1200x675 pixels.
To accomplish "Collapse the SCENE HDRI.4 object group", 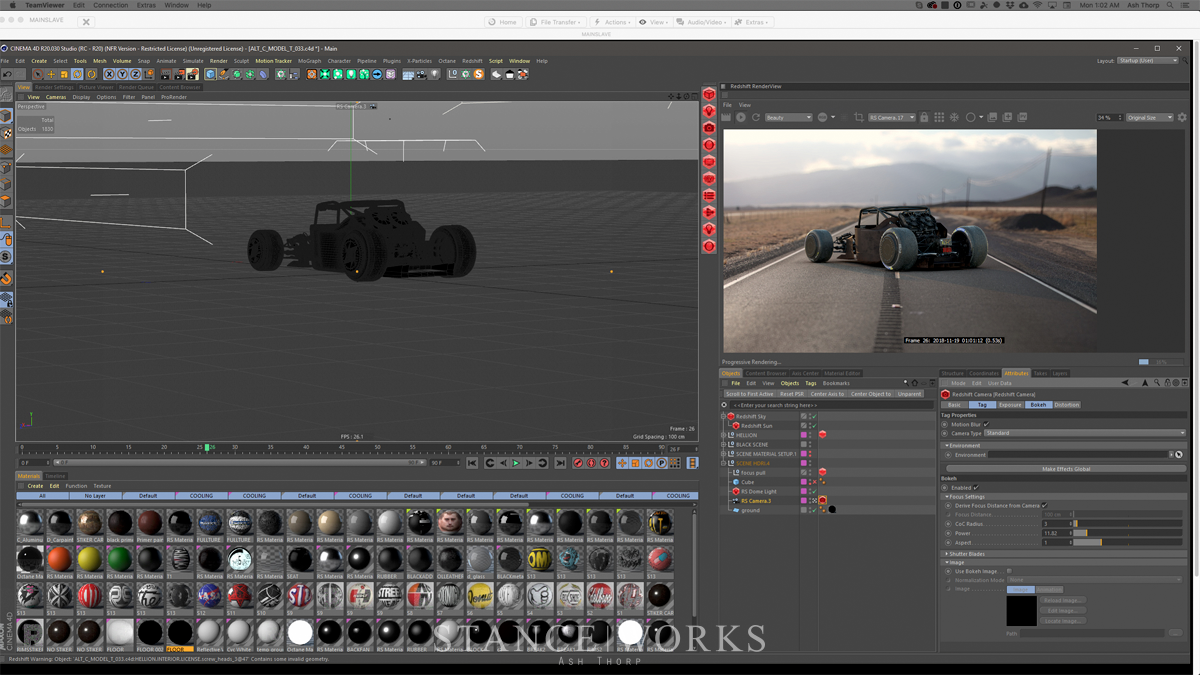I will click(x=724, y=463).
